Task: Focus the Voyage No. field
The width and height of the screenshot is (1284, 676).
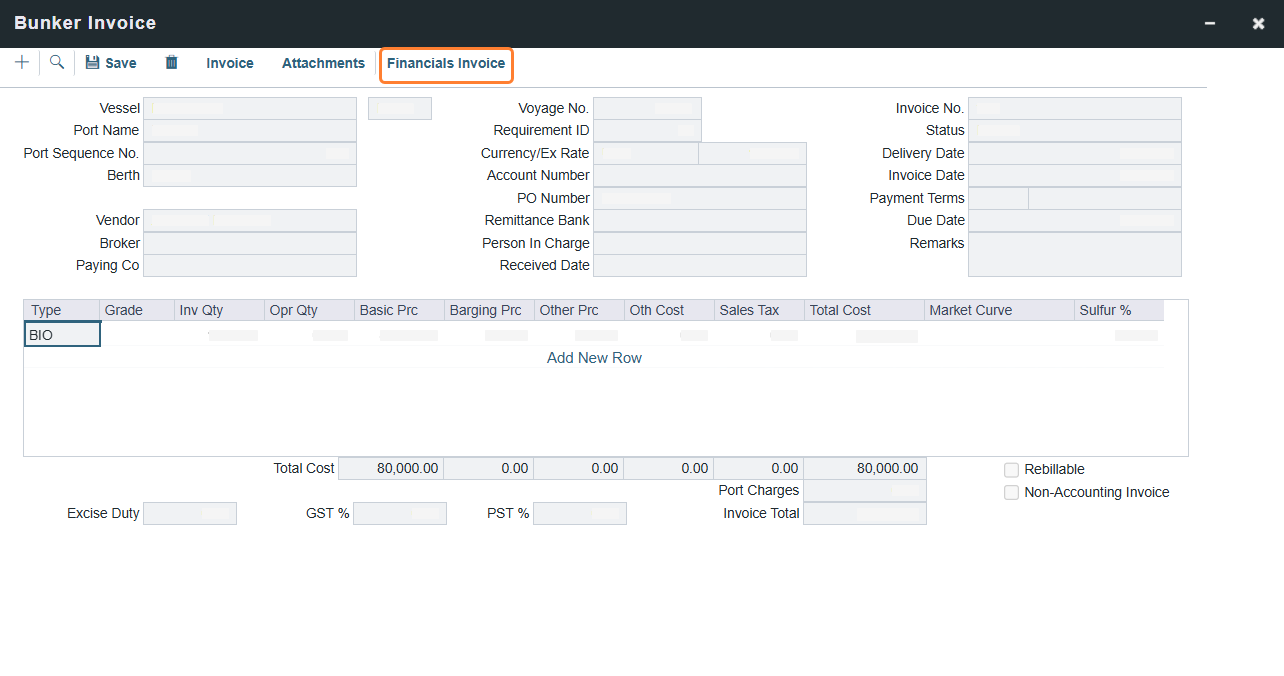Action: 647,107
